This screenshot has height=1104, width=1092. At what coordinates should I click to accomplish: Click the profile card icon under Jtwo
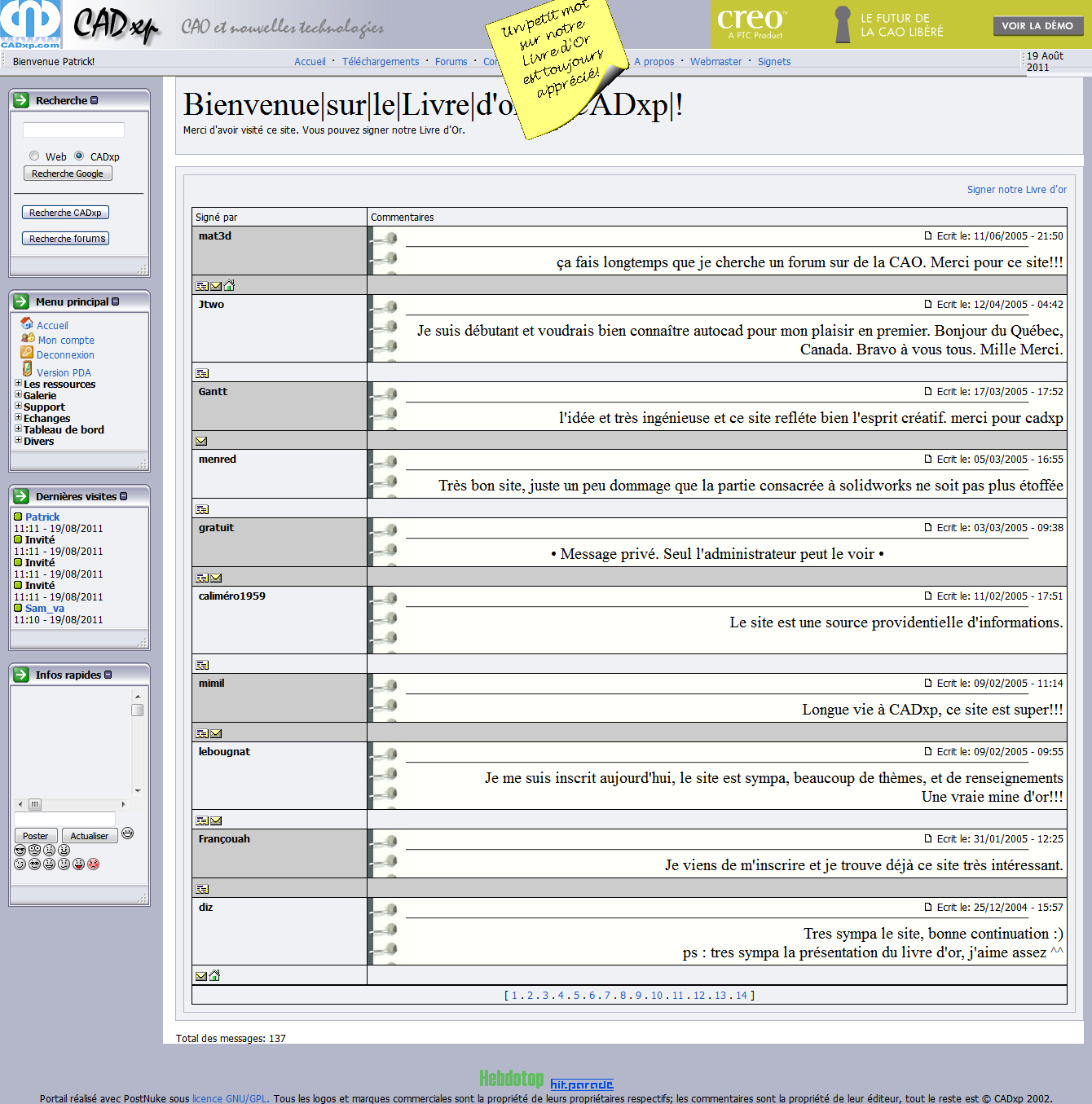point(202,374)
